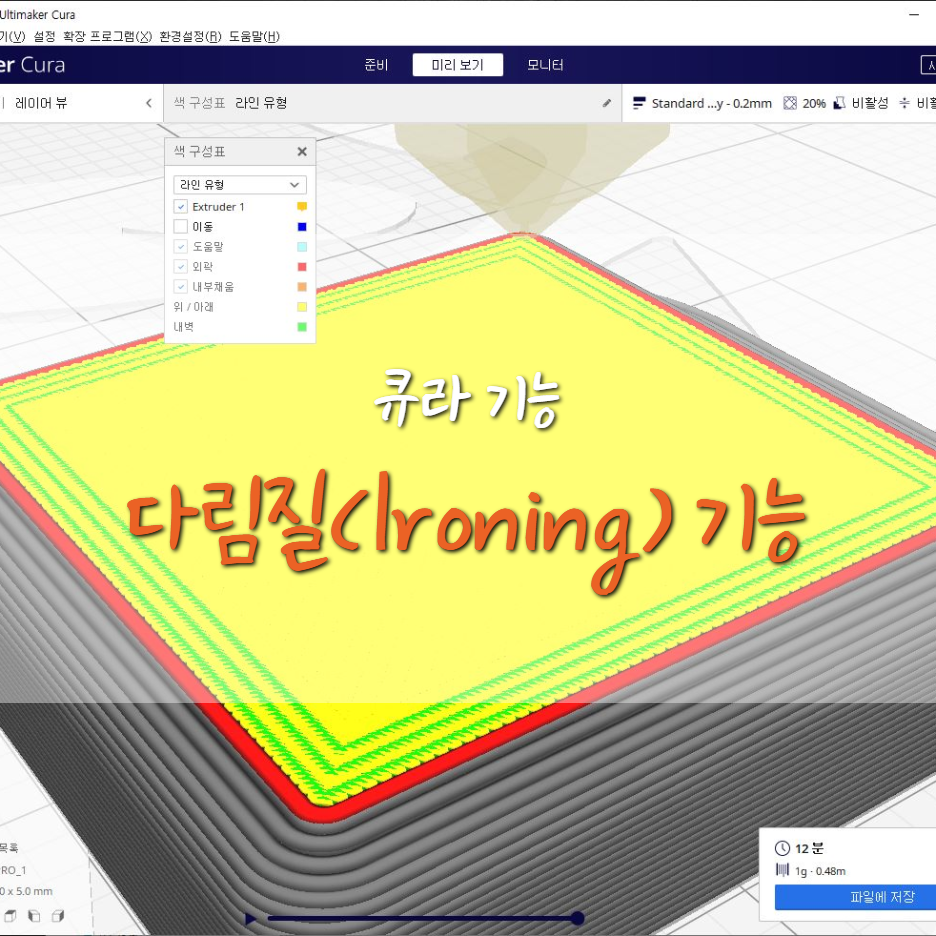Image resolution: width=936 pixels, height=936 pixels.
Task: Open the 도움말(H) menu
Action: (x=254, y=36)
